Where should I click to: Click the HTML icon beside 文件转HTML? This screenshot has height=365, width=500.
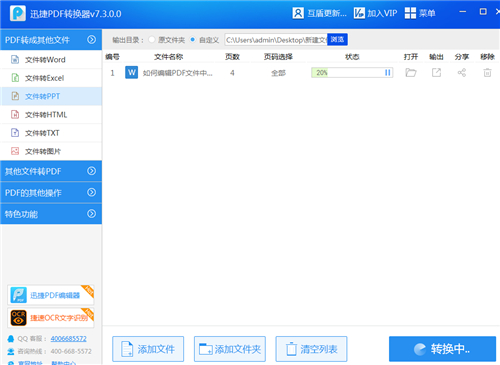click(x=15, y=115)
